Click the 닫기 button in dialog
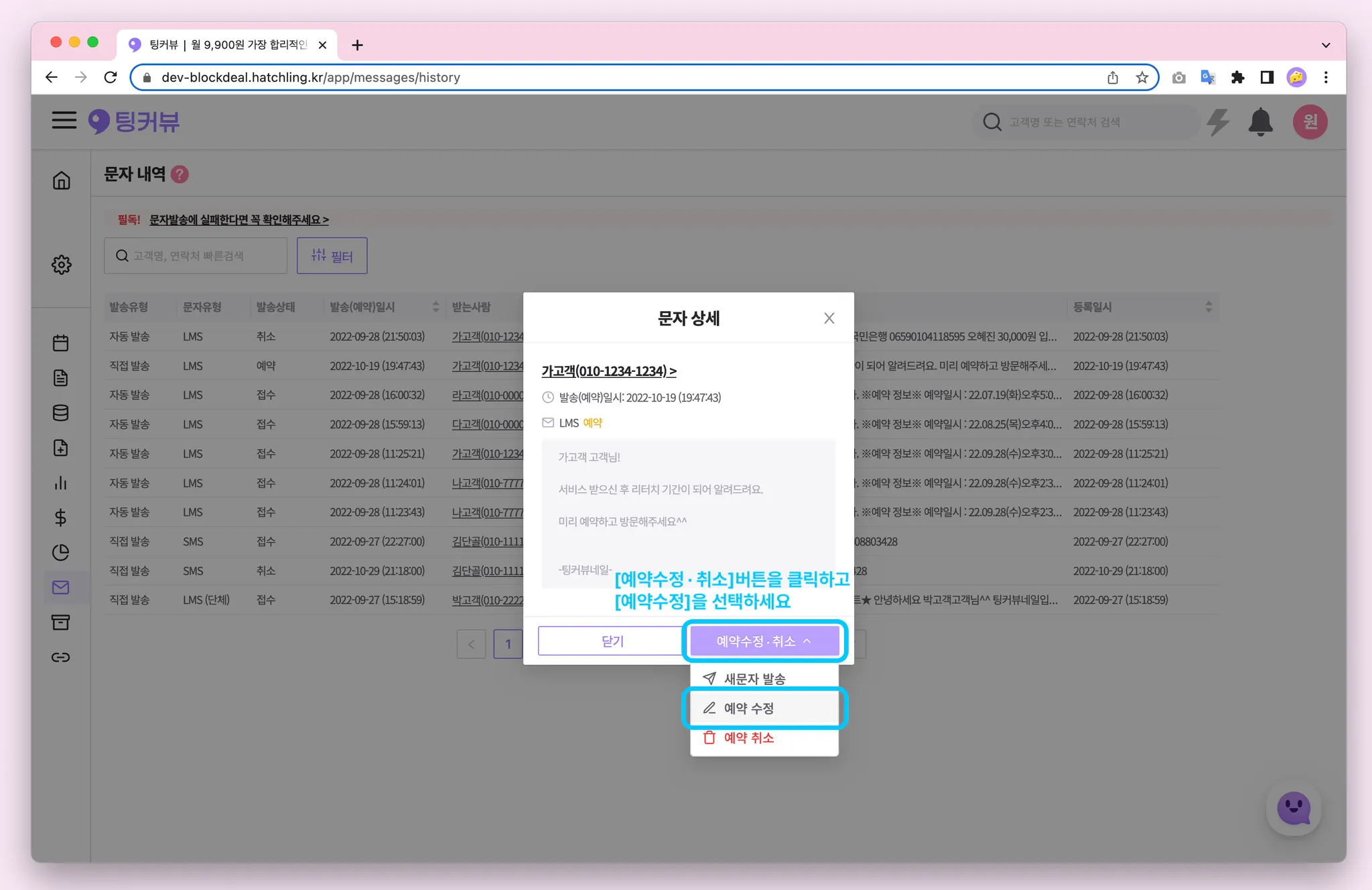 click(612, 641)
